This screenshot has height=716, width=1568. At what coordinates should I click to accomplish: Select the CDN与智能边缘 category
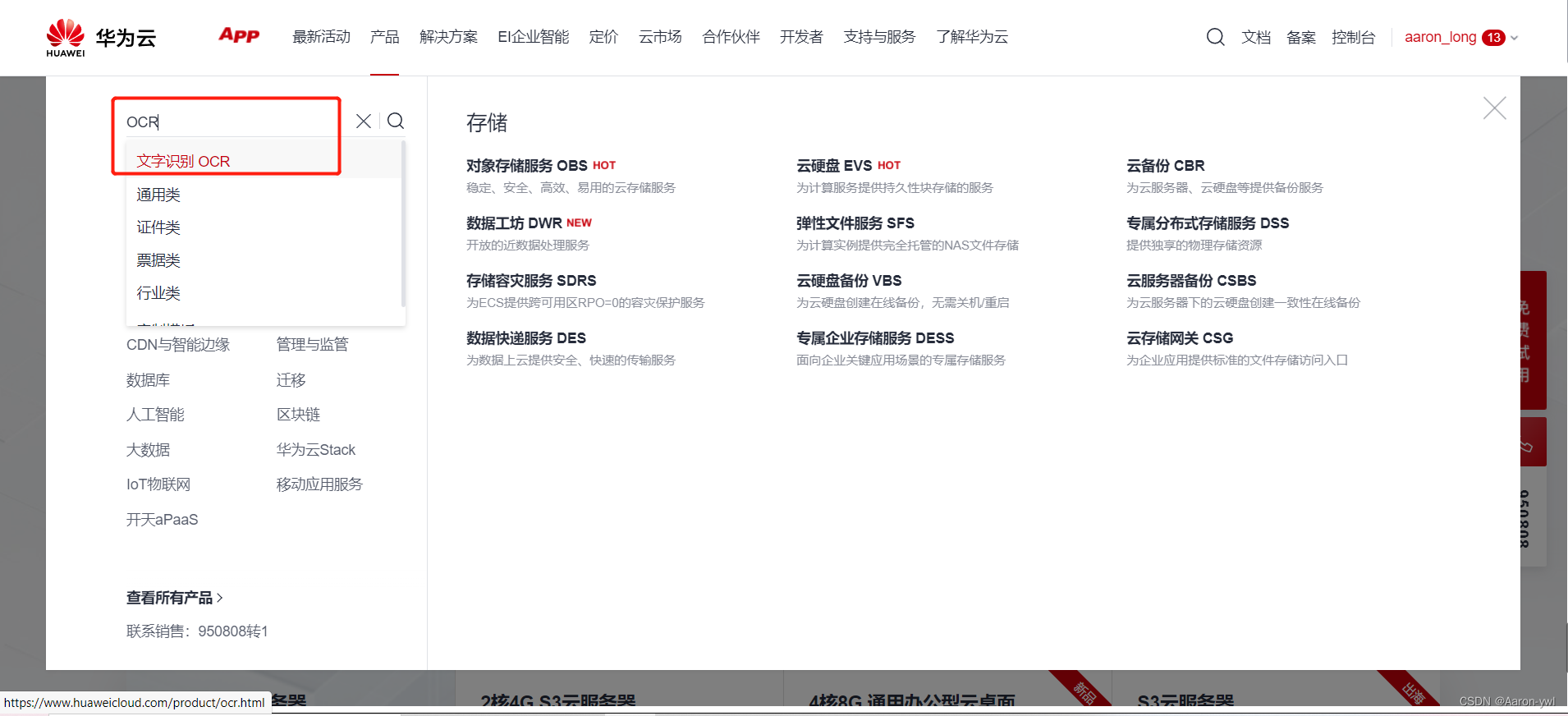(x=178, y=345)
